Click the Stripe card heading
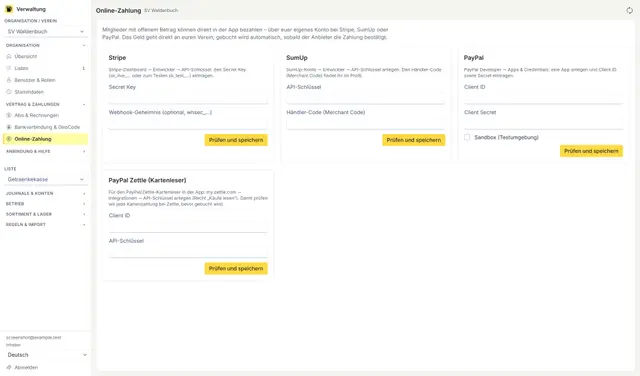The height and width of the screenshot is (376, 640). coord(117,58)
